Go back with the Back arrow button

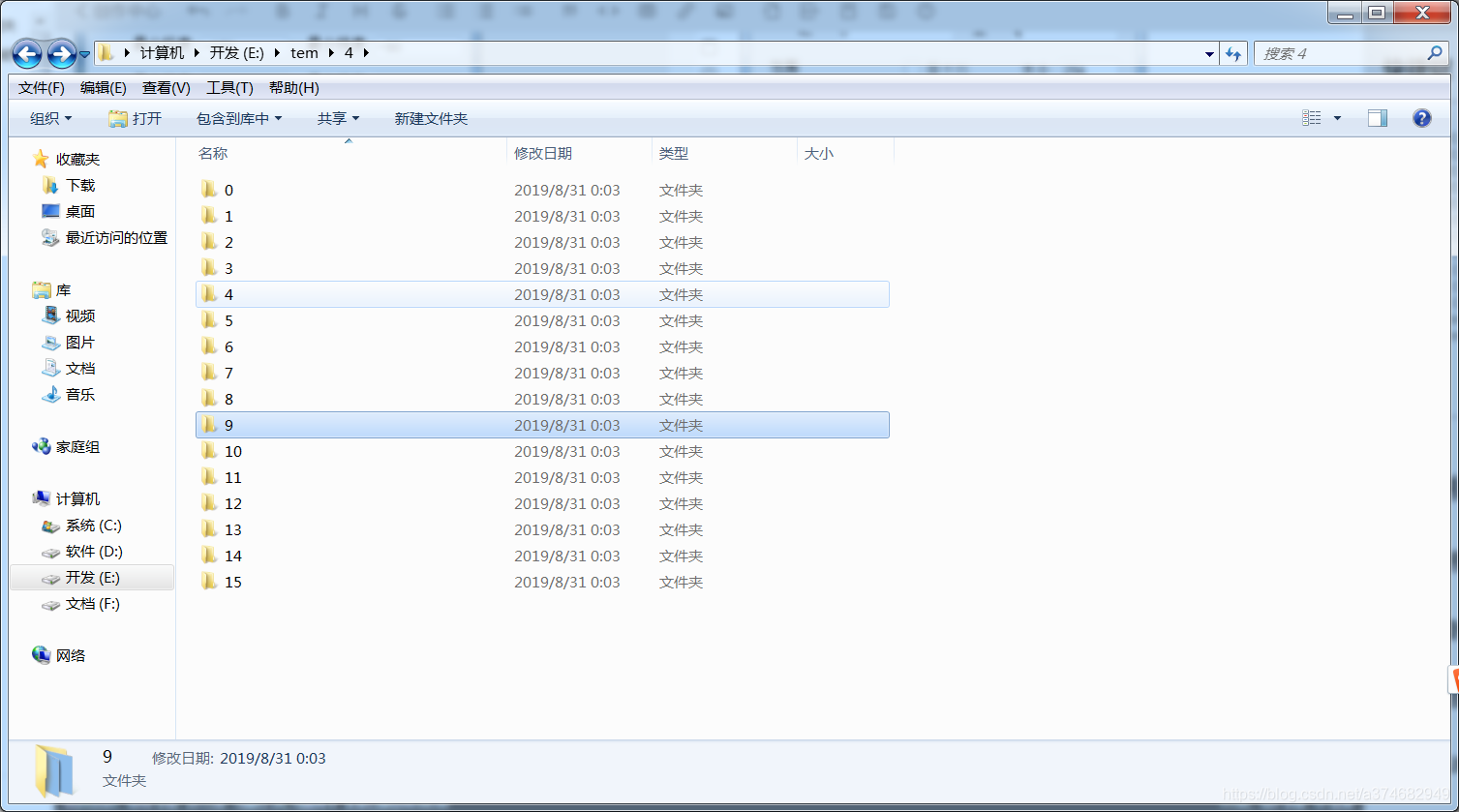tap(27, 54)
